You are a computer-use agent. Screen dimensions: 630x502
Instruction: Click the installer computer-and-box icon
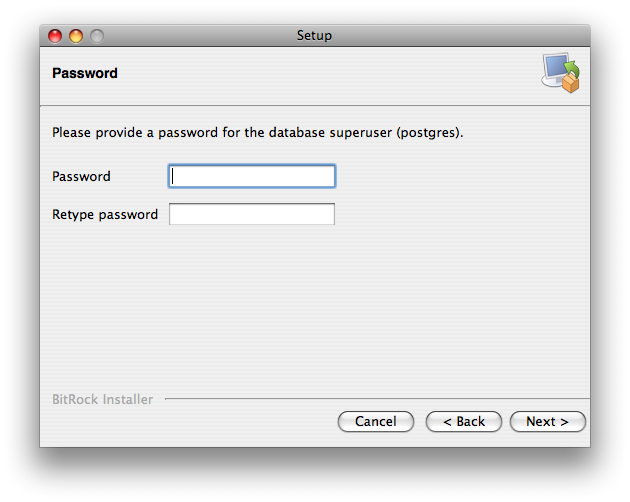coord(561,72)
